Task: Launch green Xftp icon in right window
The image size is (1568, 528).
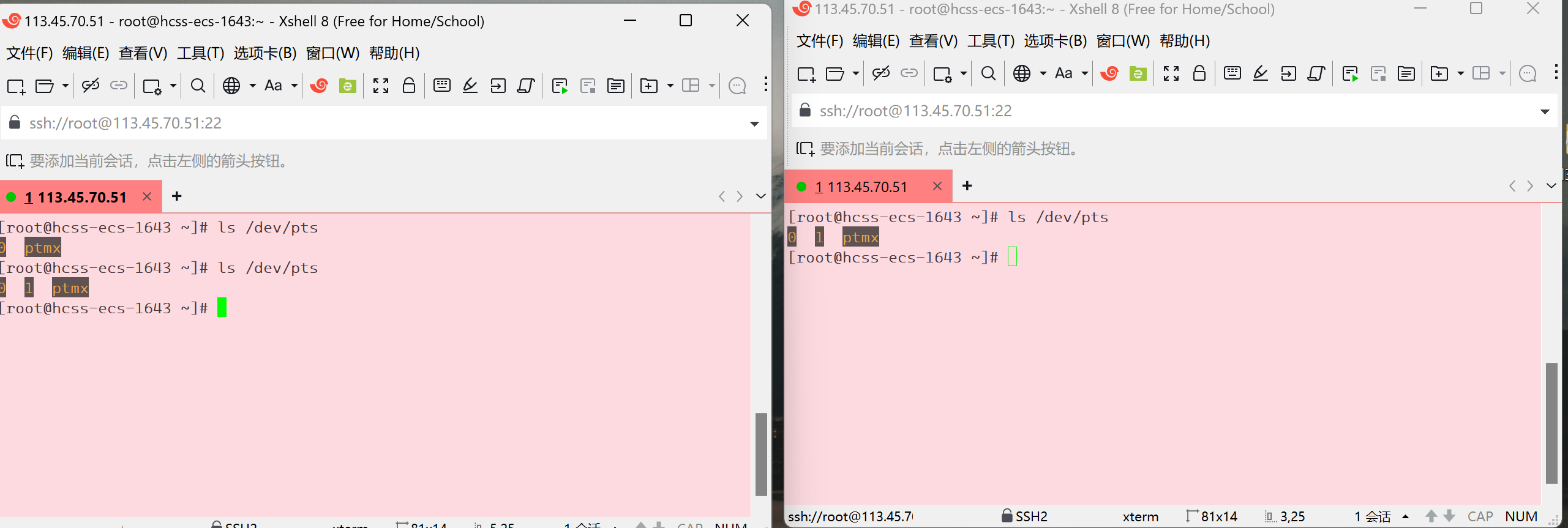Action: click(x=1138, y=73)
